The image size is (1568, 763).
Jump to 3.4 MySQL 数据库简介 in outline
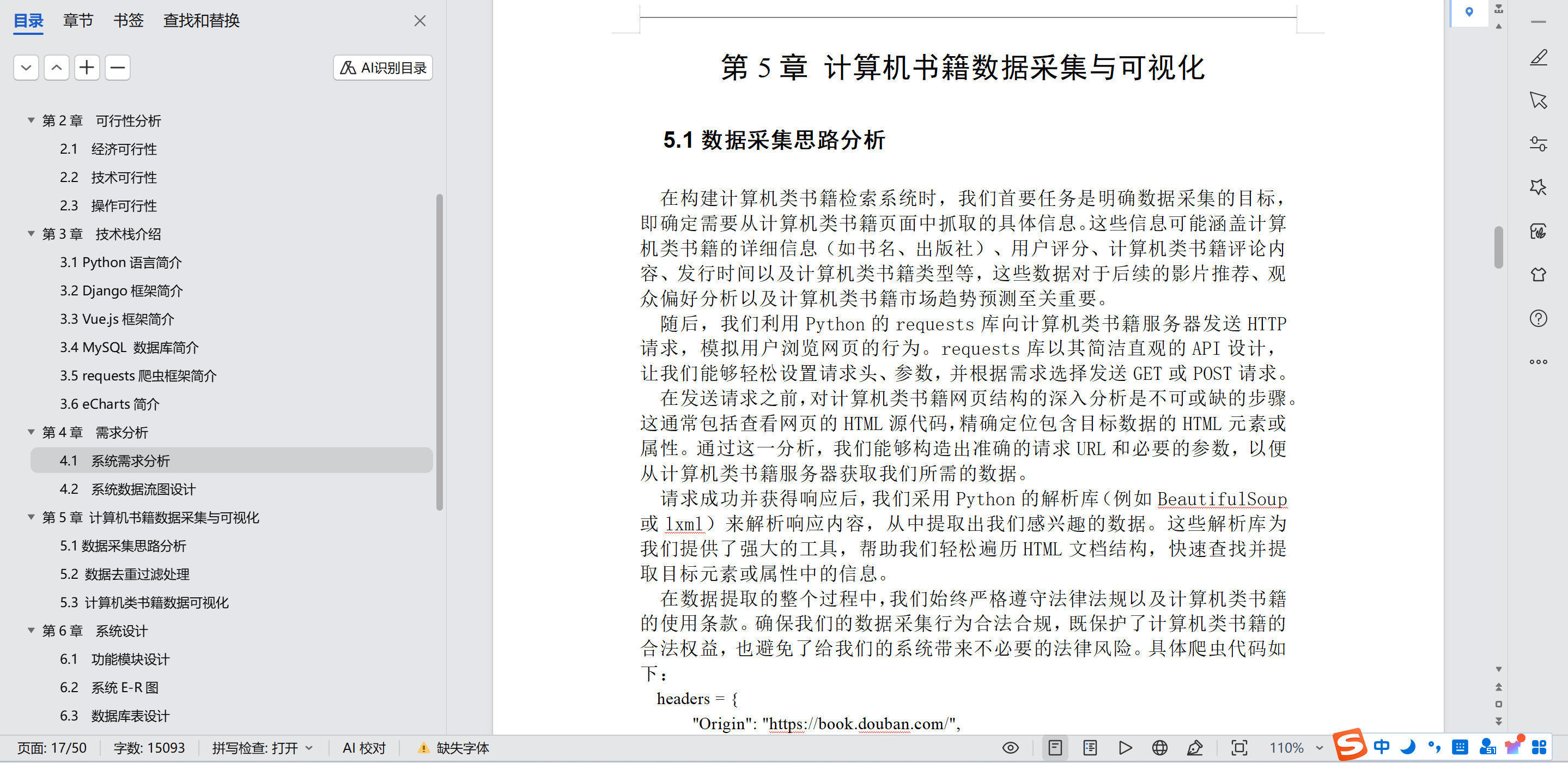click(129, 347)
